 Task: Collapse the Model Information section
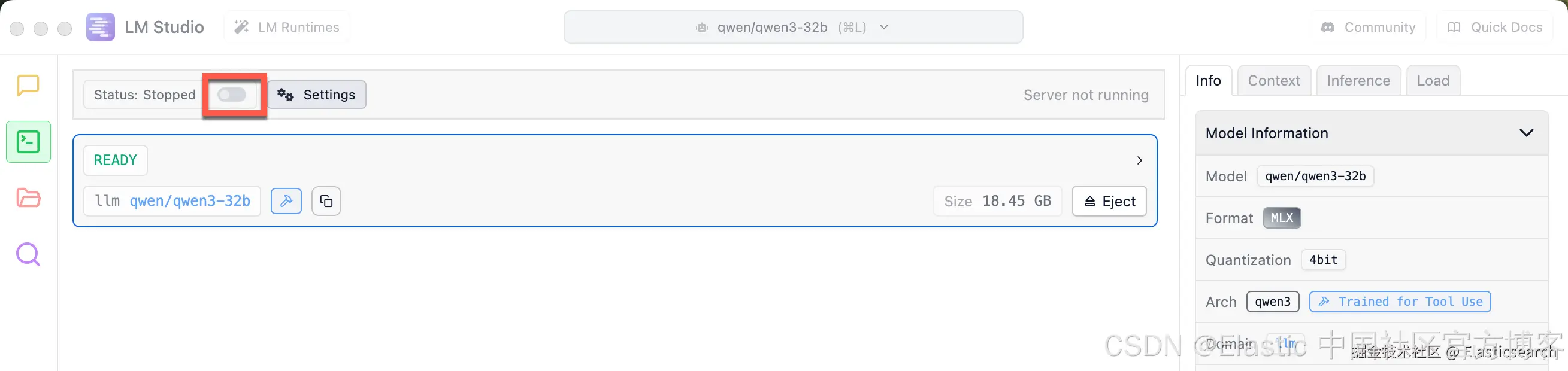[1526, 133]
